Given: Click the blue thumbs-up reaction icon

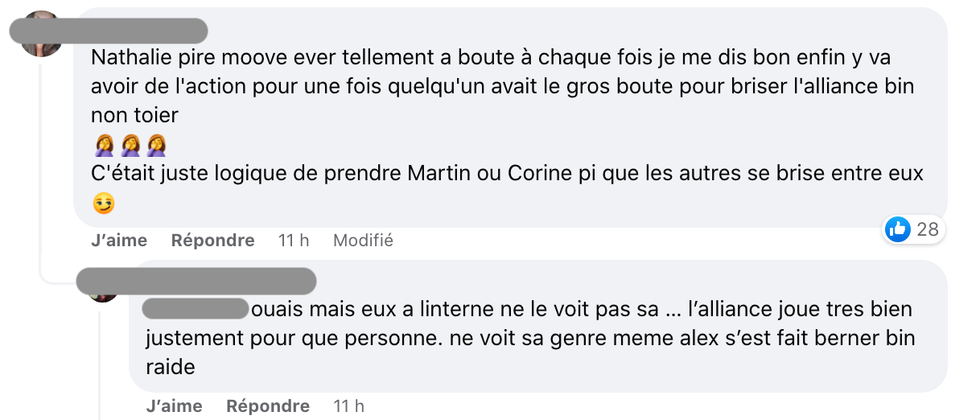Looking at the screenshot, I should (x=898, y=229).
